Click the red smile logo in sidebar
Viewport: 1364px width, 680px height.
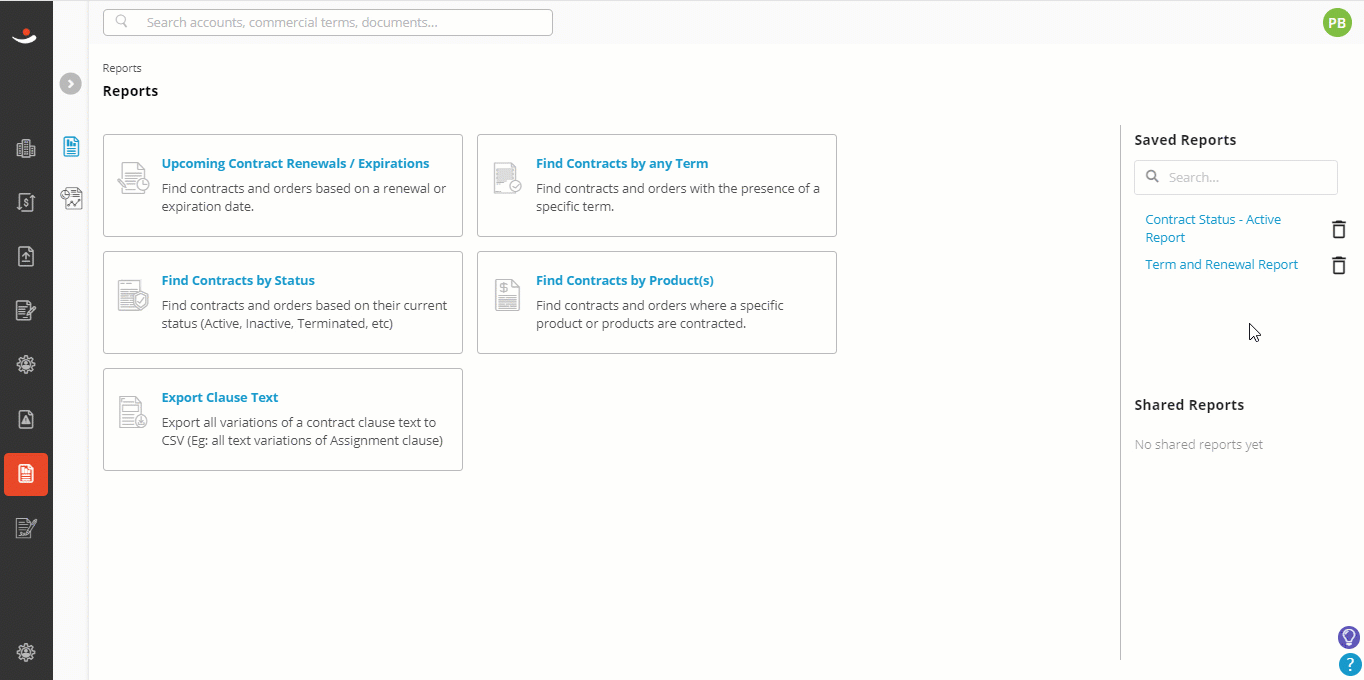25,37
